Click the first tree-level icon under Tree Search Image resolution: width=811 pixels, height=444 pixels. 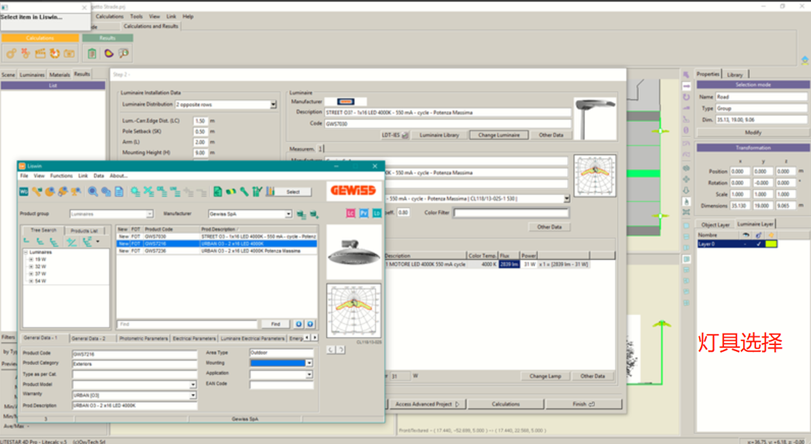tap(26, 242)
